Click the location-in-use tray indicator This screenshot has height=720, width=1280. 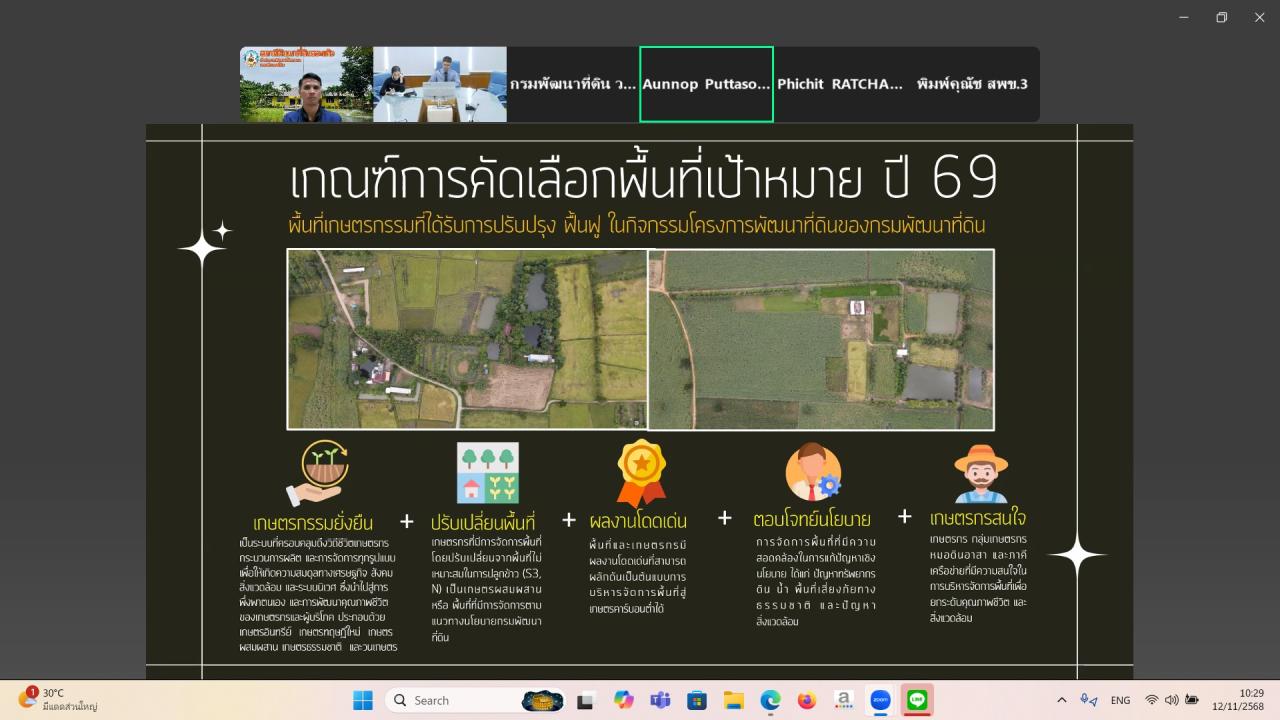(1093, 700)
